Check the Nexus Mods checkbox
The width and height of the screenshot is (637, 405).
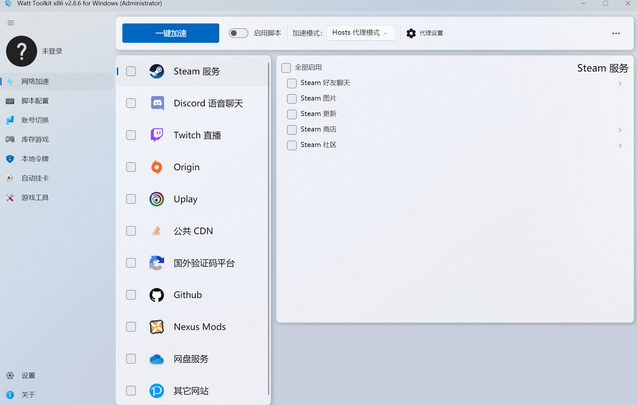pos(131,327)
